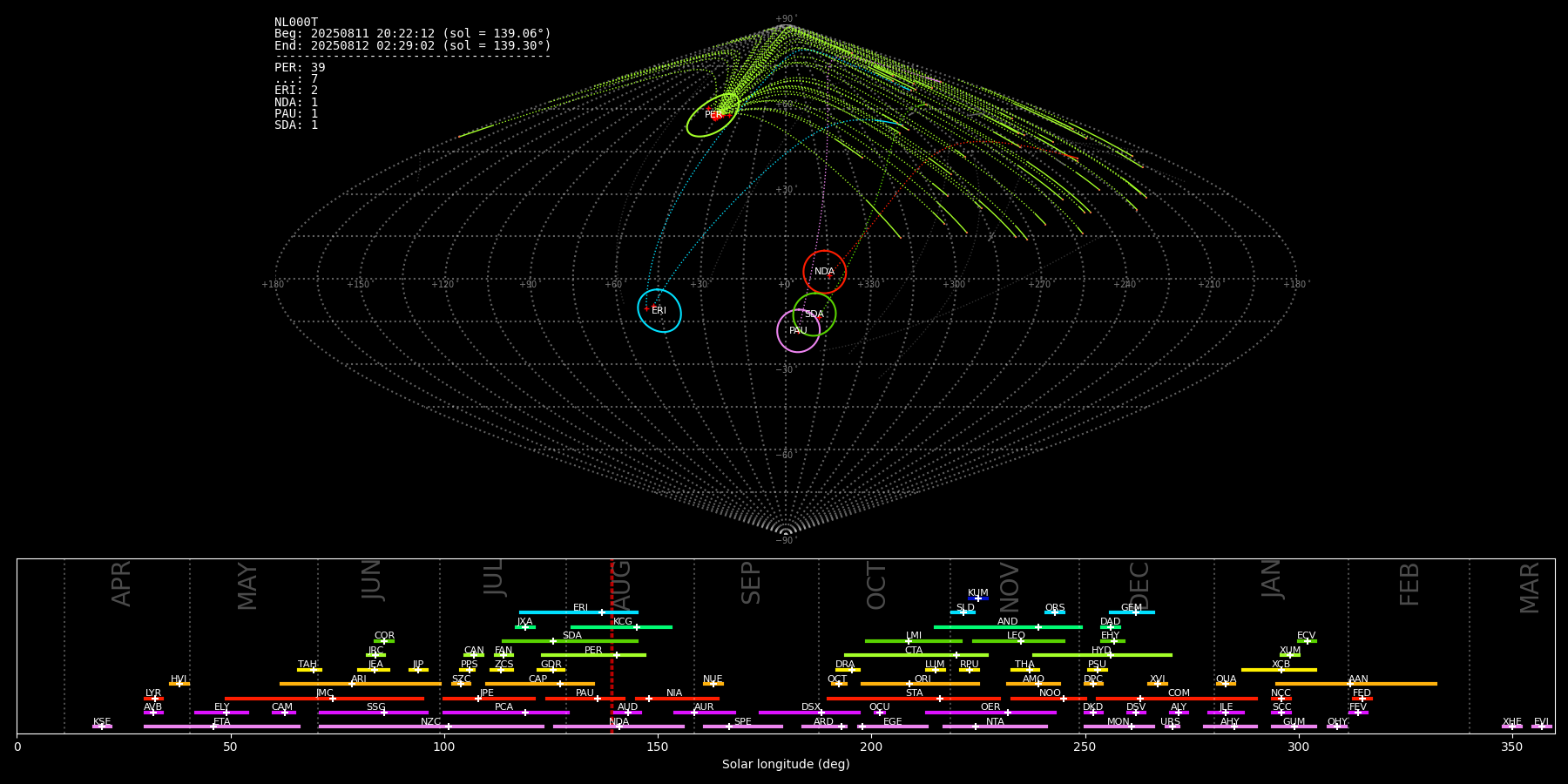Click the XCB shower bar in timeline
The width and height of the screenshot is (1568, 784).
[x=1279, y=670]
